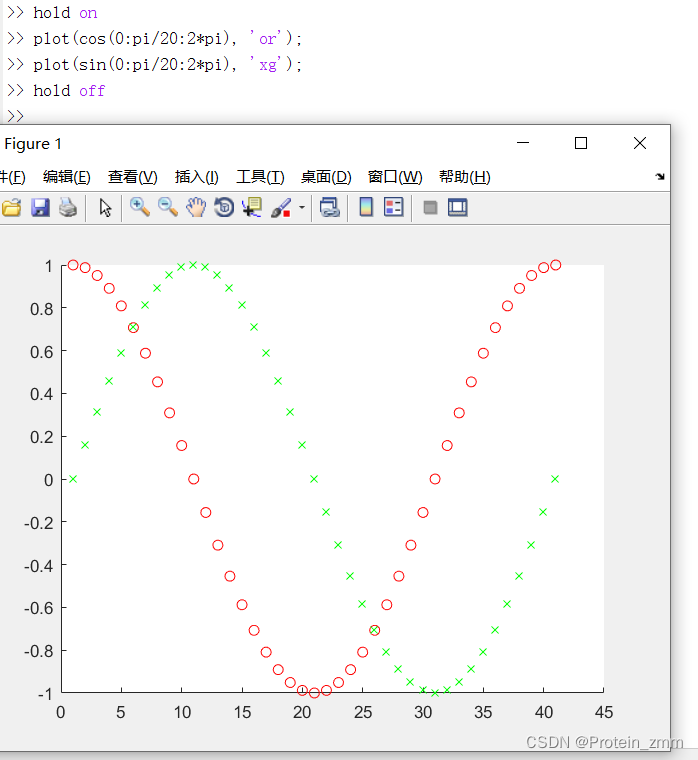Open the 工具(T) Tools menu
This screenshot has height=760, width=698.
260,177
